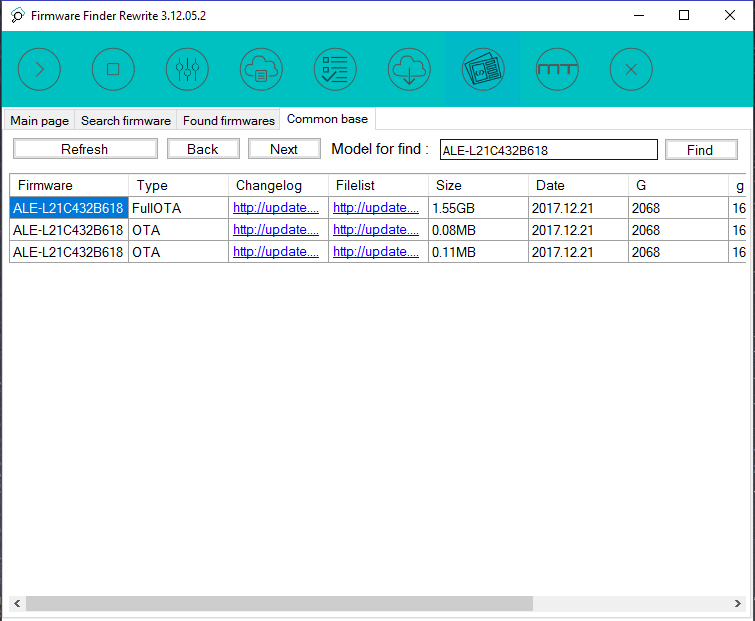Select firmware cell in the 0.11MB row

(x=69, y=252)
